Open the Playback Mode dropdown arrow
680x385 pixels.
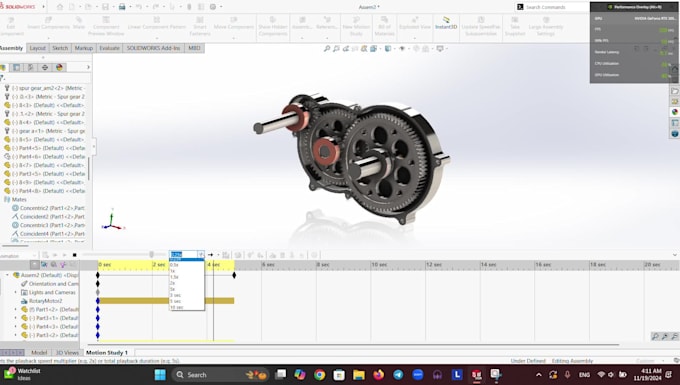pos(218,255)
